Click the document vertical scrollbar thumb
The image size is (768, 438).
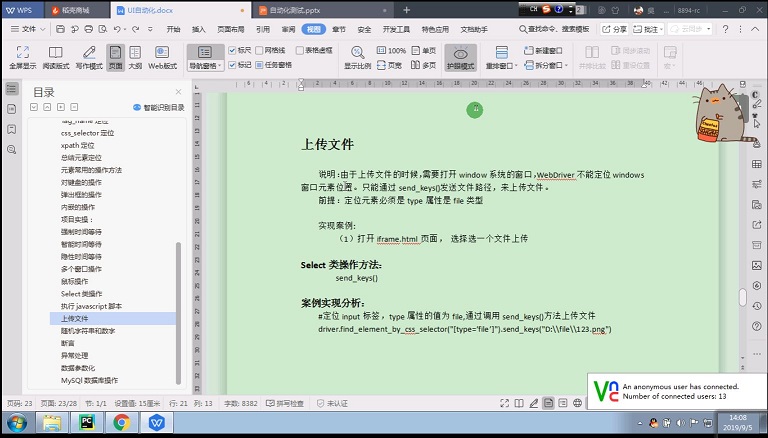click(x=743, y=297)
